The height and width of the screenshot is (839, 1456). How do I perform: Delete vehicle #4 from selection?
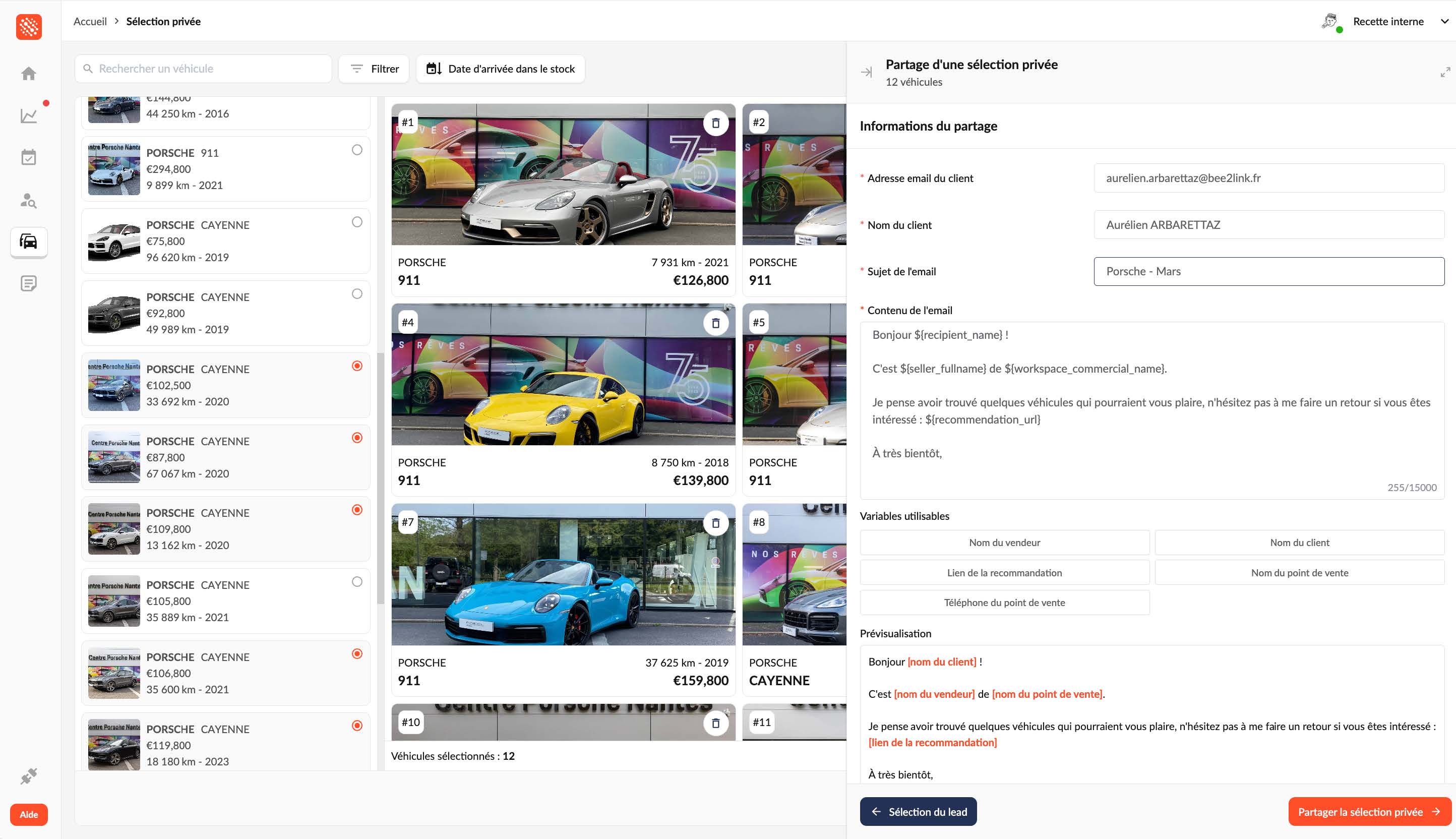(x=715, y=323)
